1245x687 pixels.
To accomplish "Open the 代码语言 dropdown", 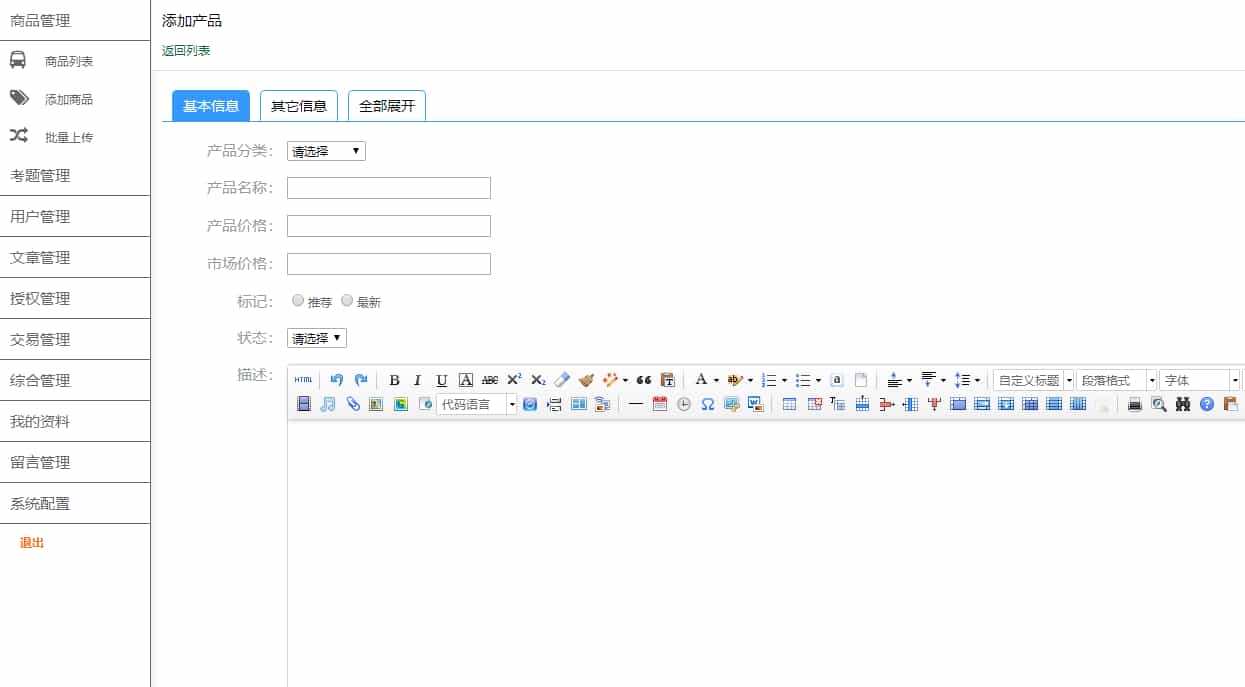I will [x=477, y=404].
